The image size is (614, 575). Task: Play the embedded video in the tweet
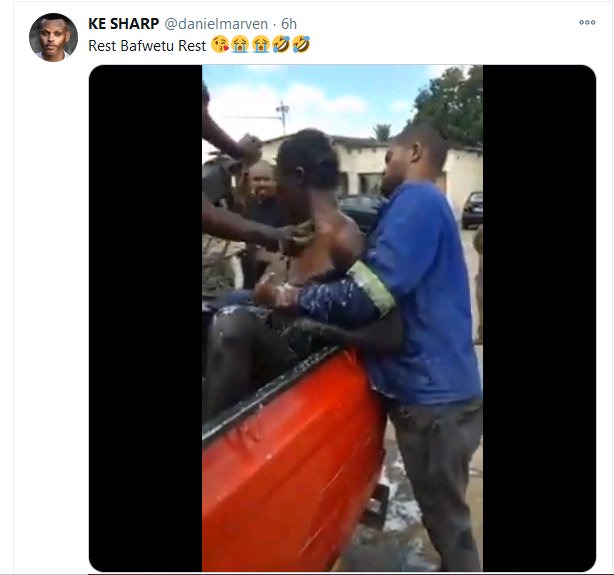coord(342,318)
